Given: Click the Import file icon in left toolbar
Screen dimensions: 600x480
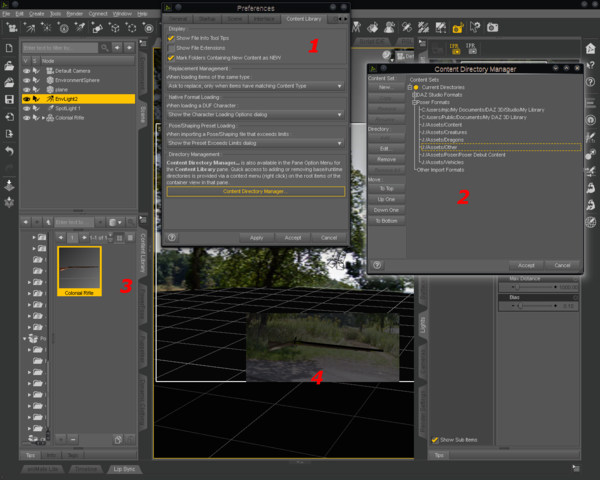Looking at the screenshot, I should (9, 116).
